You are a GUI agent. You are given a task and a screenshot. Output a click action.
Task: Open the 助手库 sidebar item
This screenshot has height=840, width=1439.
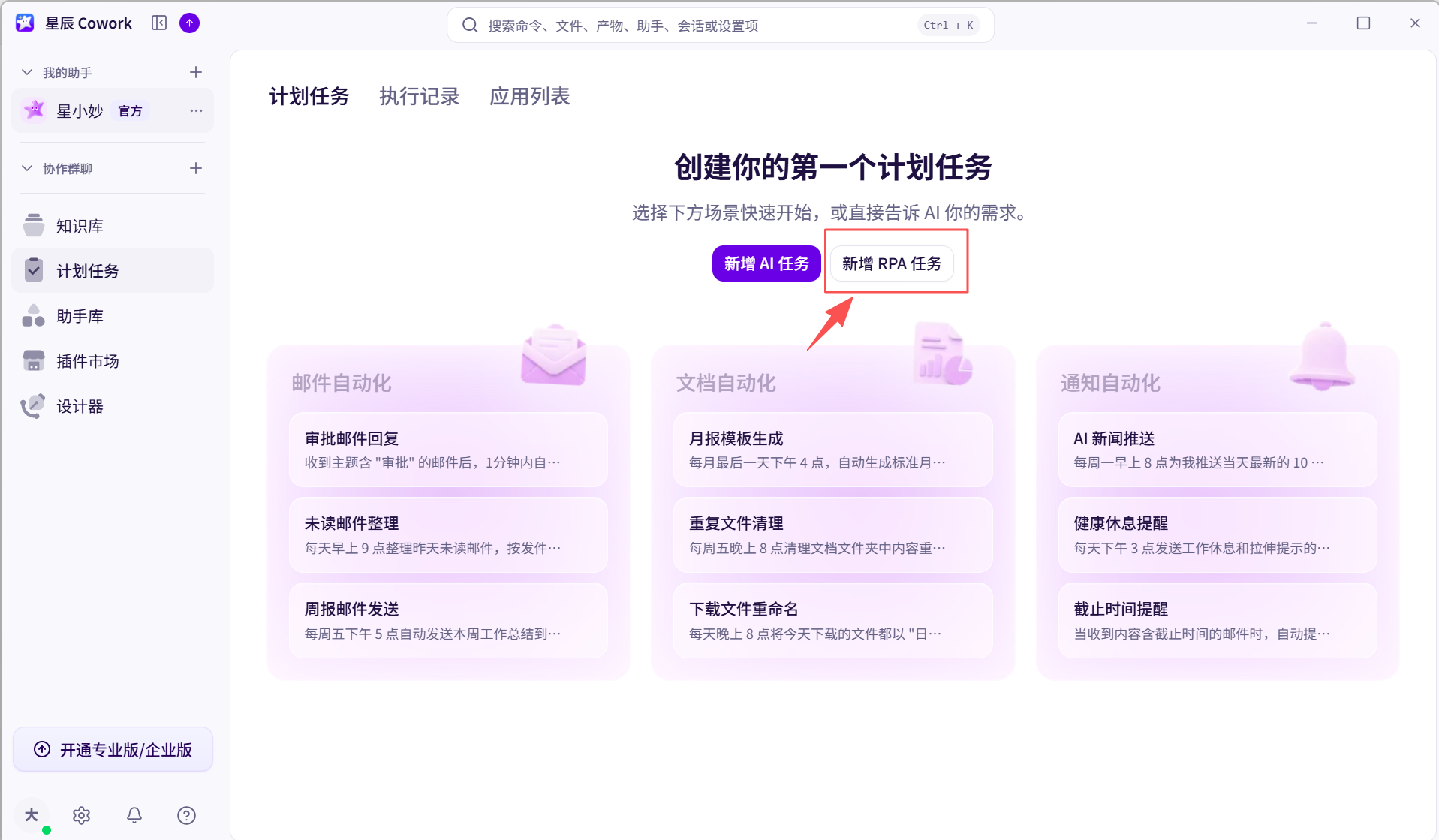point(113,315)
